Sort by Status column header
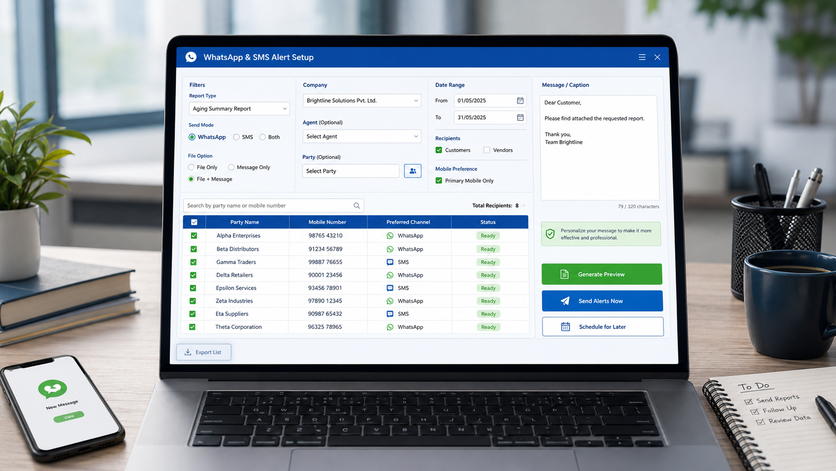This screenshot has height=471, width=836. pyautogui.click(x=488, y=222)
